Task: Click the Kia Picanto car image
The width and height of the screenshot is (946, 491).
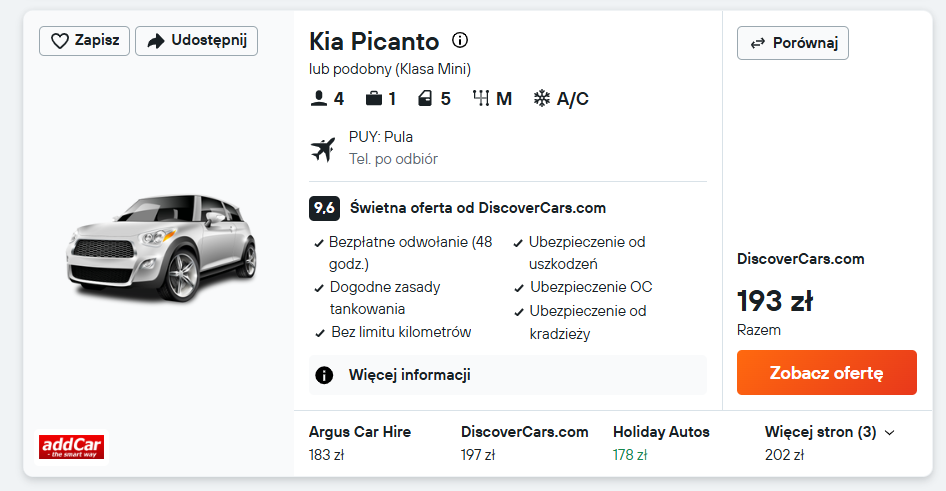Action: [161, 248]
